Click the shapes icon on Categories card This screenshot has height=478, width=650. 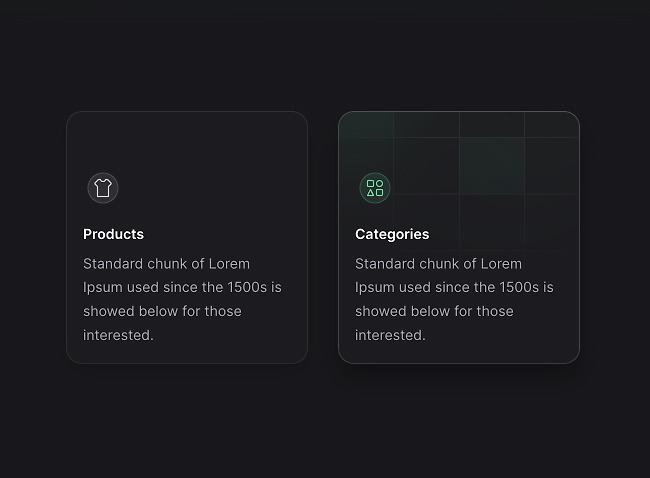tap(375, 188)
